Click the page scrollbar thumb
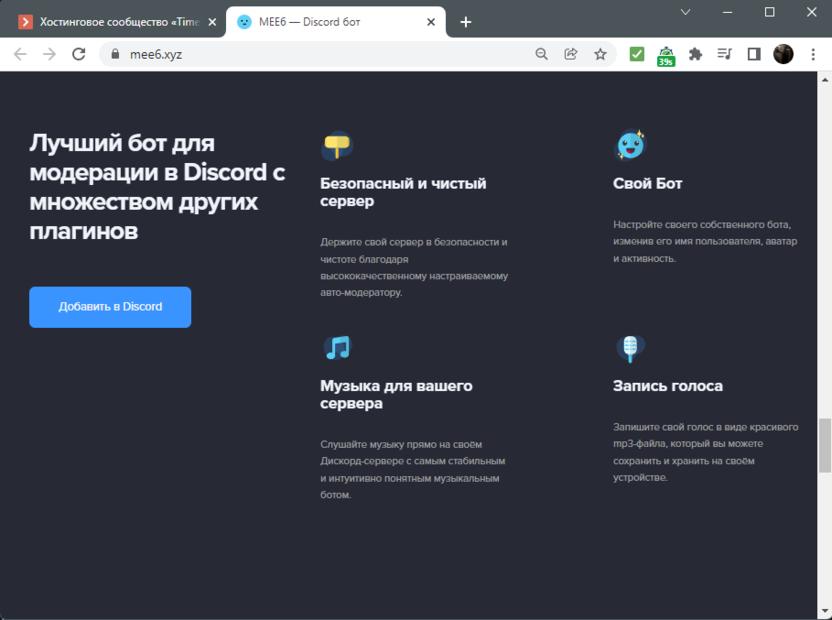 [x=825, y=445]
